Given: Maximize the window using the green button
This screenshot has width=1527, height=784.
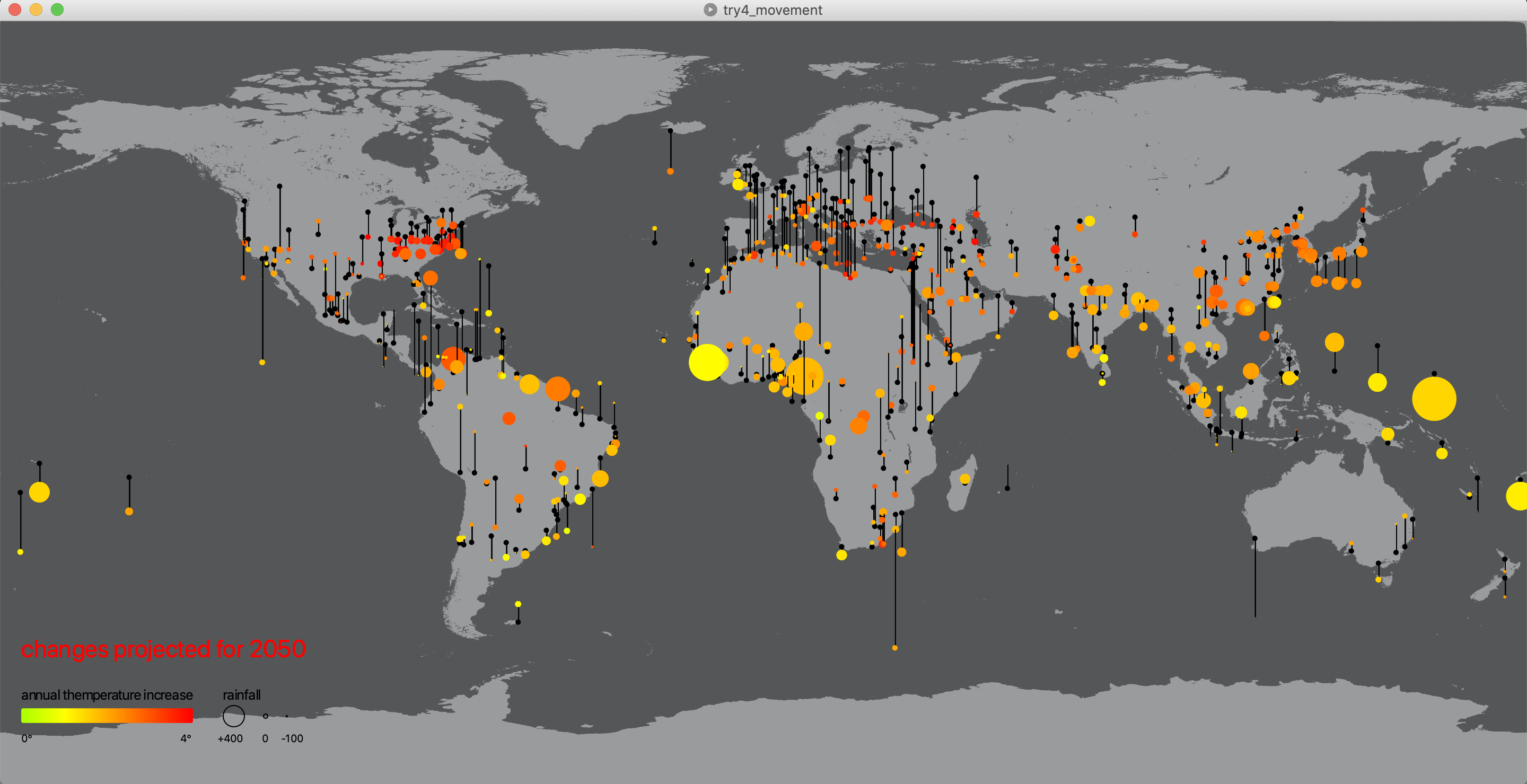Looking at the screenshot, I should [x=57, y=10].
